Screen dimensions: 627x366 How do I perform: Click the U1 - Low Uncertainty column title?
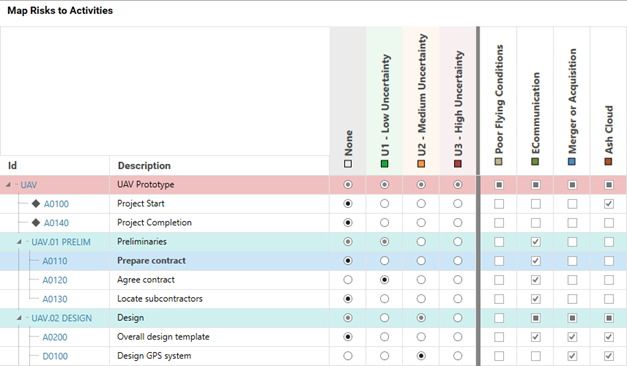coord(385,105)
